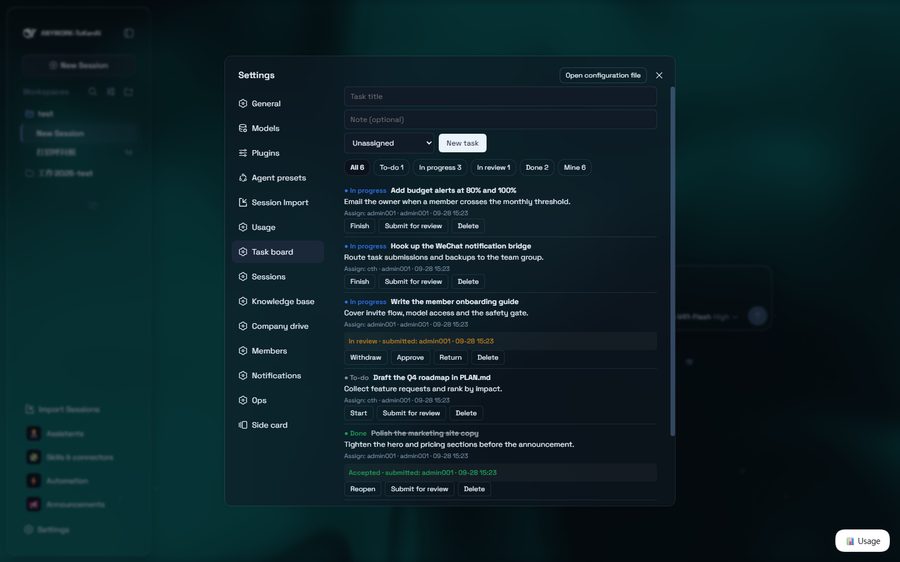The height and width of the screenshot is (562, 900).
Task: Open the Sessions settings section
Action: pos(278,276)
